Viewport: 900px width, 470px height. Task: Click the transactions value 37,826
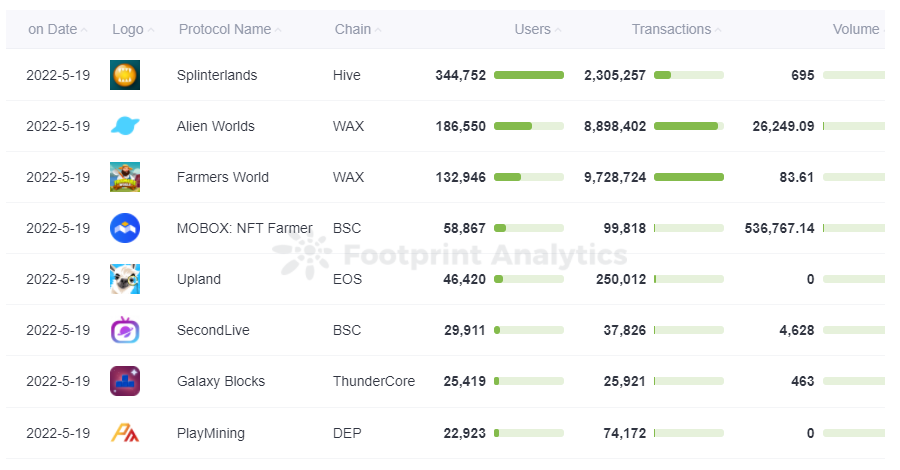(624, 331)
